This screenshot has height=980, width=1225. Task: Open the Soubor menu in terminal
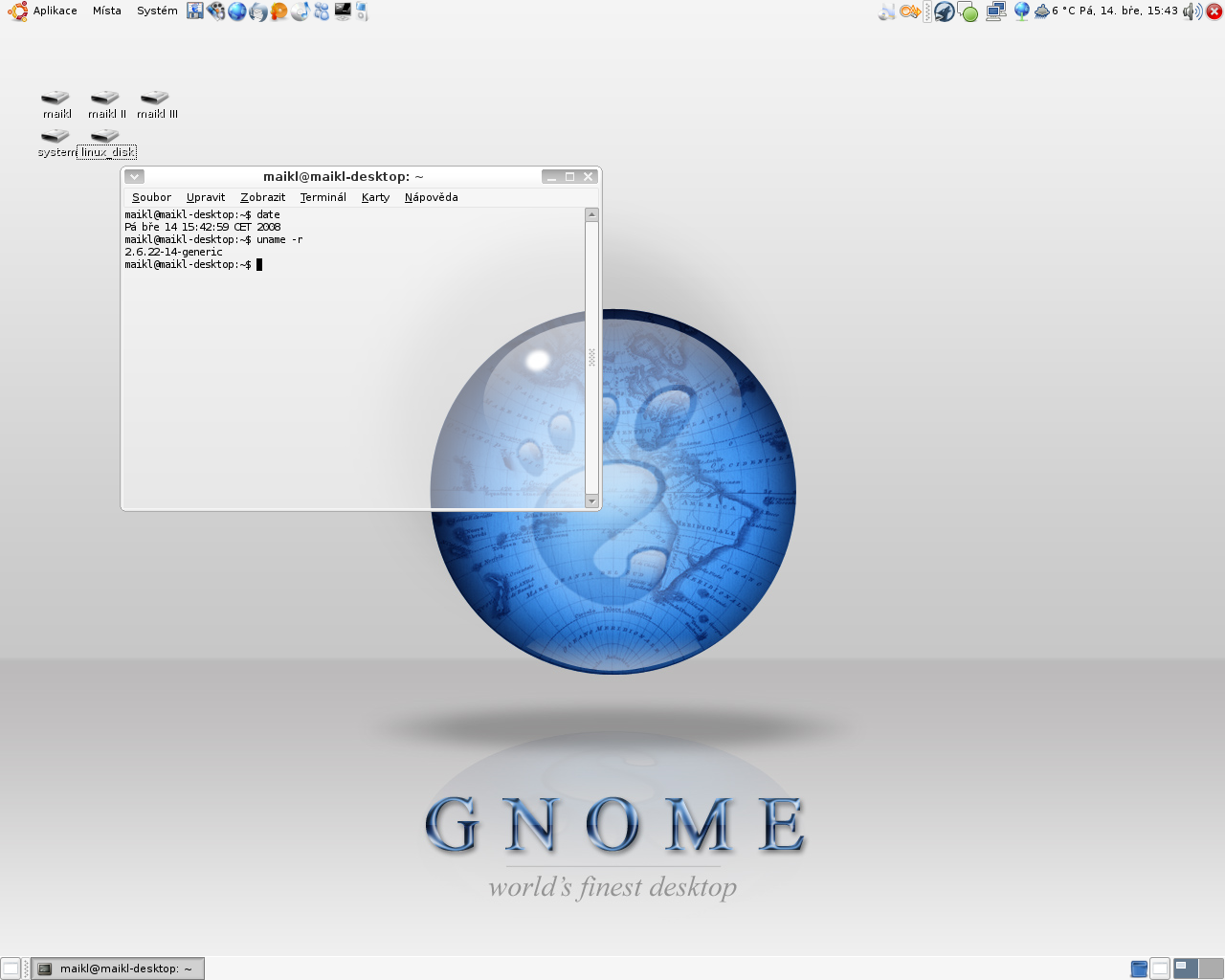[x=151, y=197]
